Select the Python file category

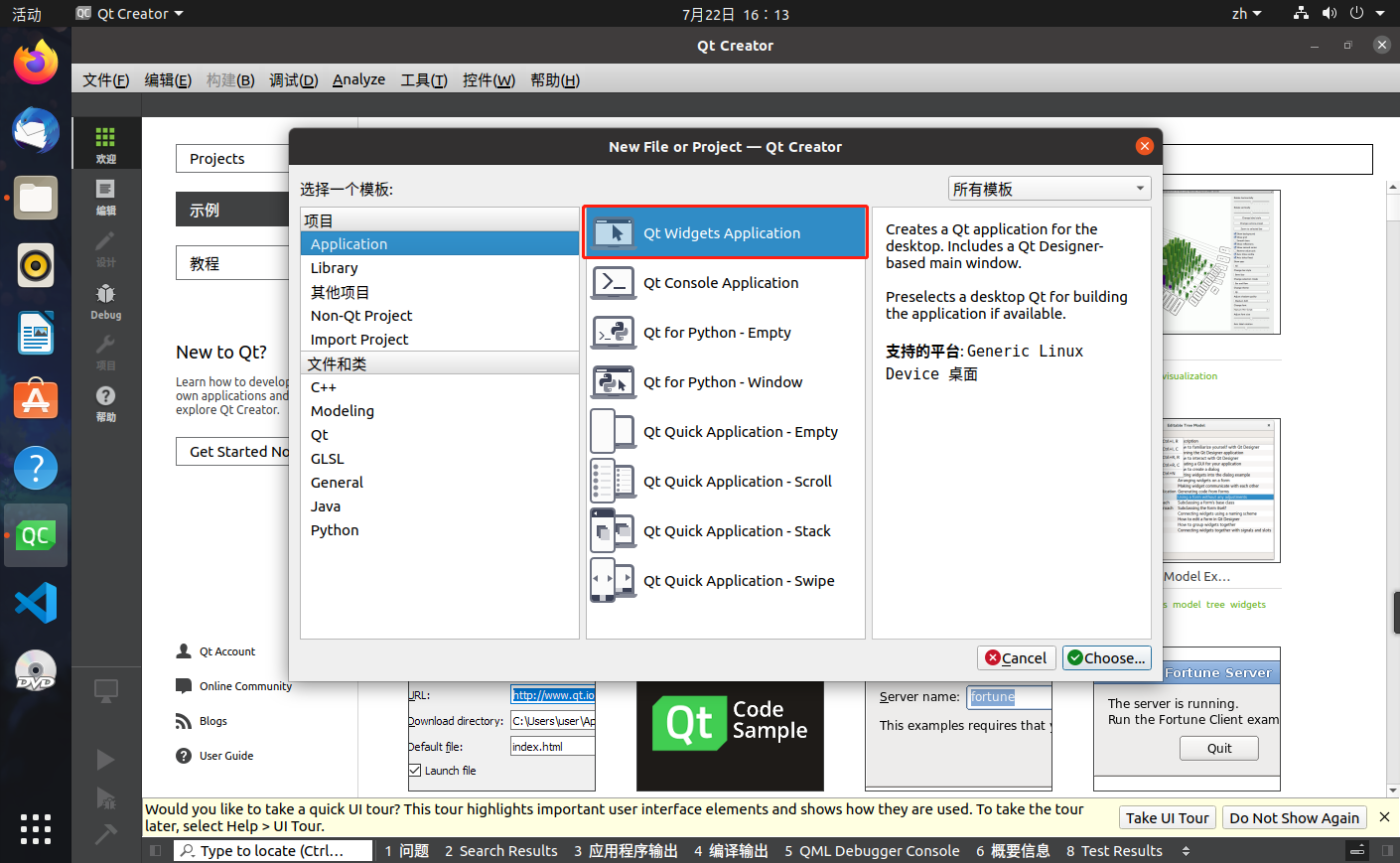440,530
